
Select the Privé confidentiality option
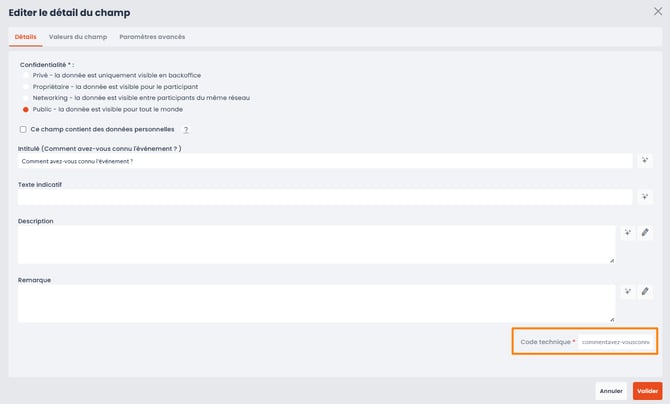point(25,76)
